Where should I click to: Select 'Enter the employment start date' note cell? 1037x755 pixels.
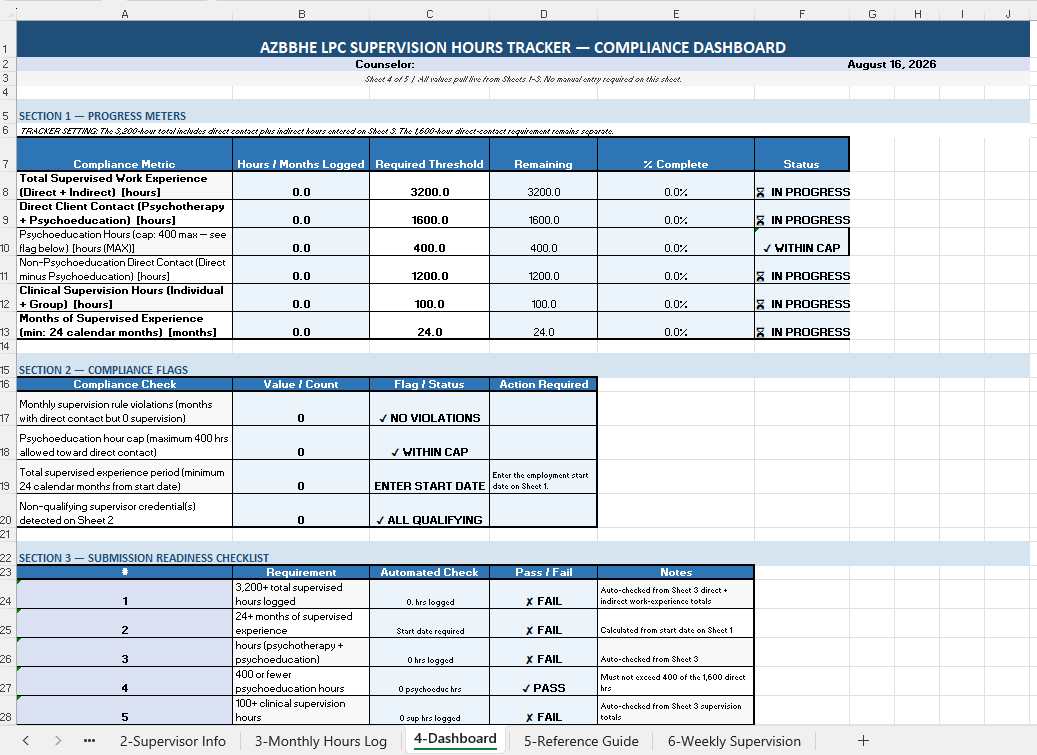click(x=544, y=477)
